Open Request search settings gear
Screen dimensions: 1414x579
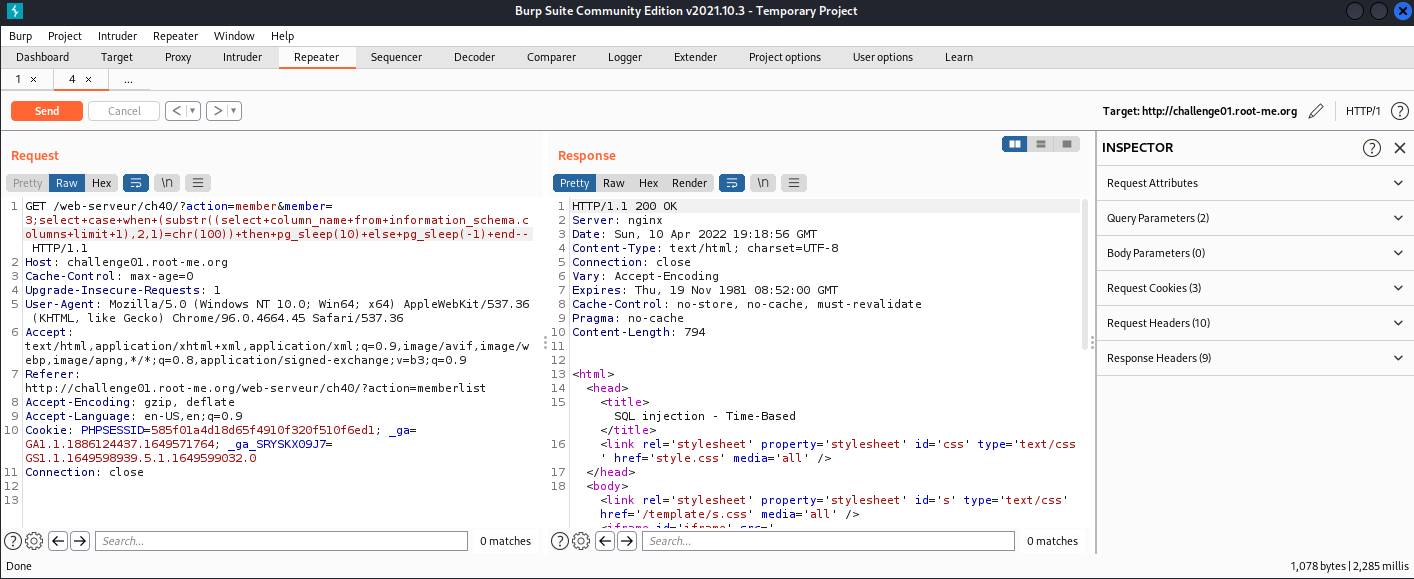pos(34,541)
